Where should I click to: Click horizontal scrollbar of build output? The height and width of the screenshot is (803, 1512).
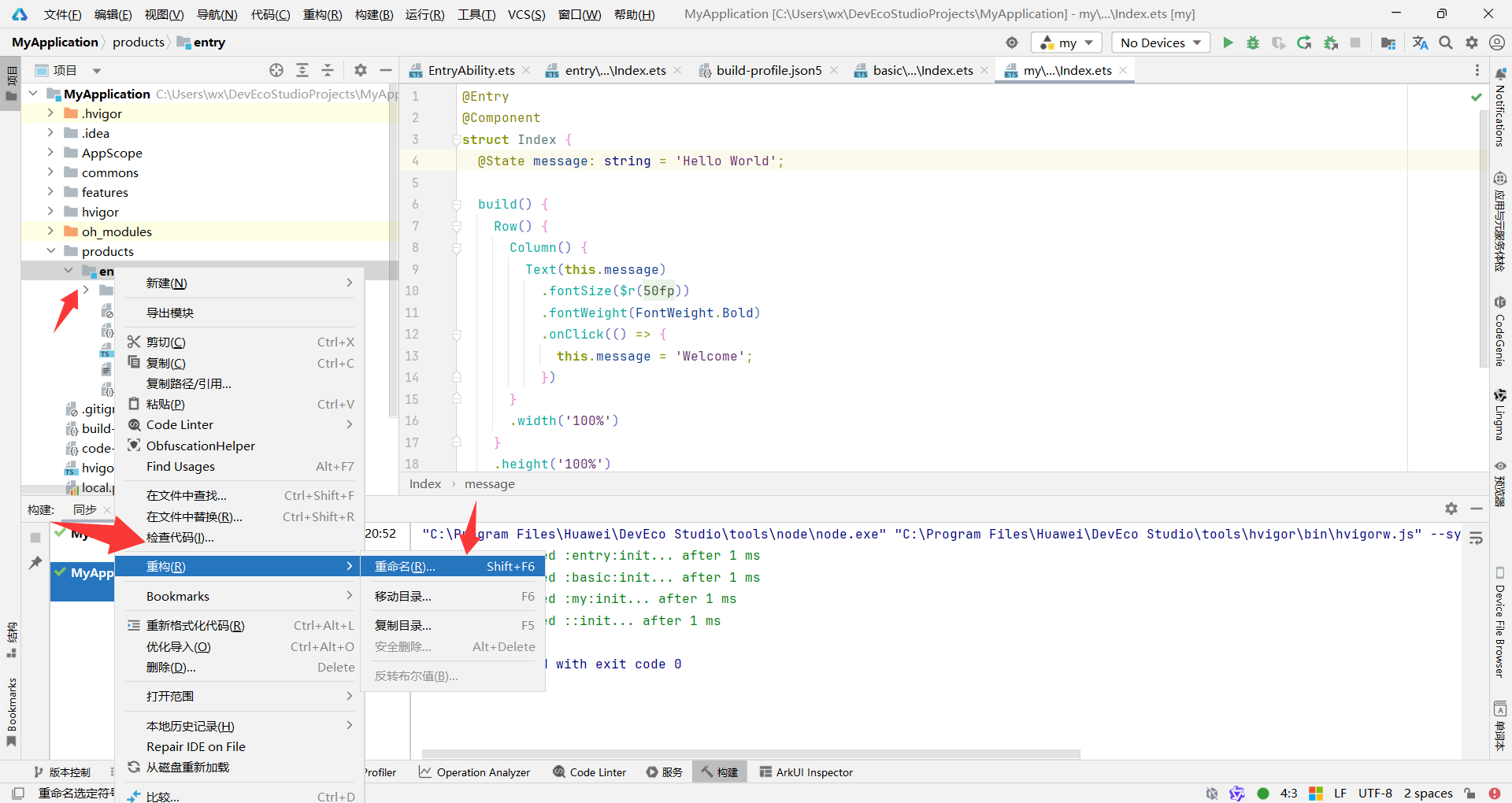click(750, 754)
